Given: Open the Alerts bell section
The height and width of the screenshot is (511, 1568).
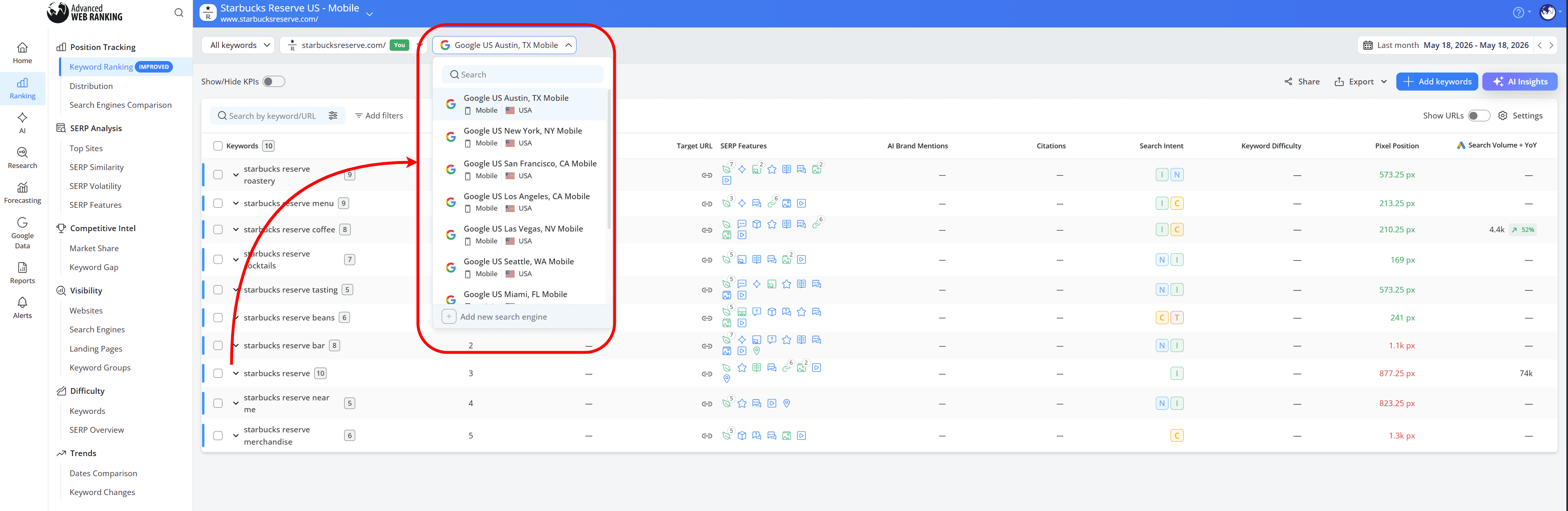Looking at the screenshot, I should pos(23,308).
